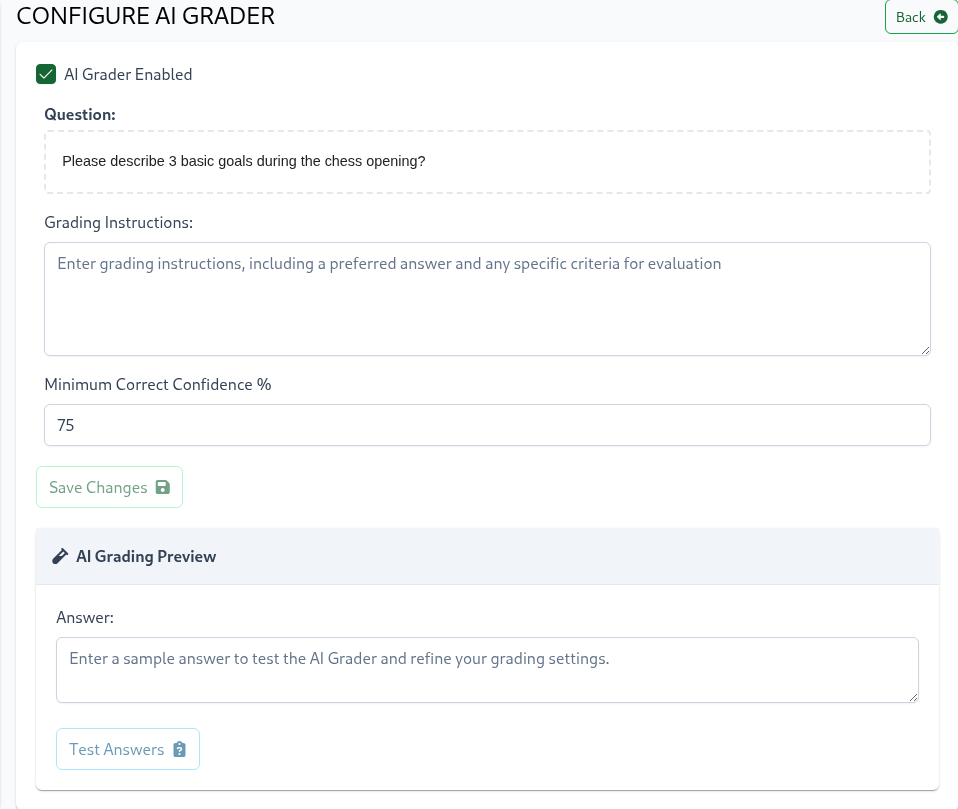
Task: Click the Minimum Correct Confidence % label
Action: (x=157, y=384)
